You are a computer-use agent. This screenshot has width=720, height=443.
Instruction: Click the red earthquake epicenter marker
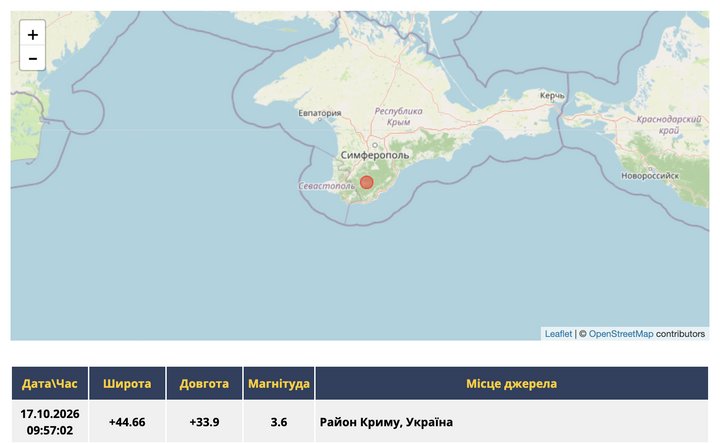366,182
